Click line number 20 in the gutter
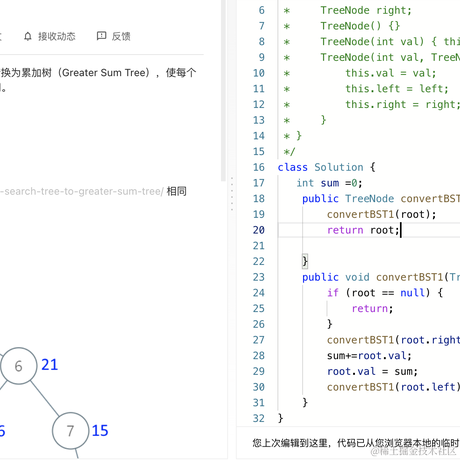 pyautogui.click(x=259, y=230)
